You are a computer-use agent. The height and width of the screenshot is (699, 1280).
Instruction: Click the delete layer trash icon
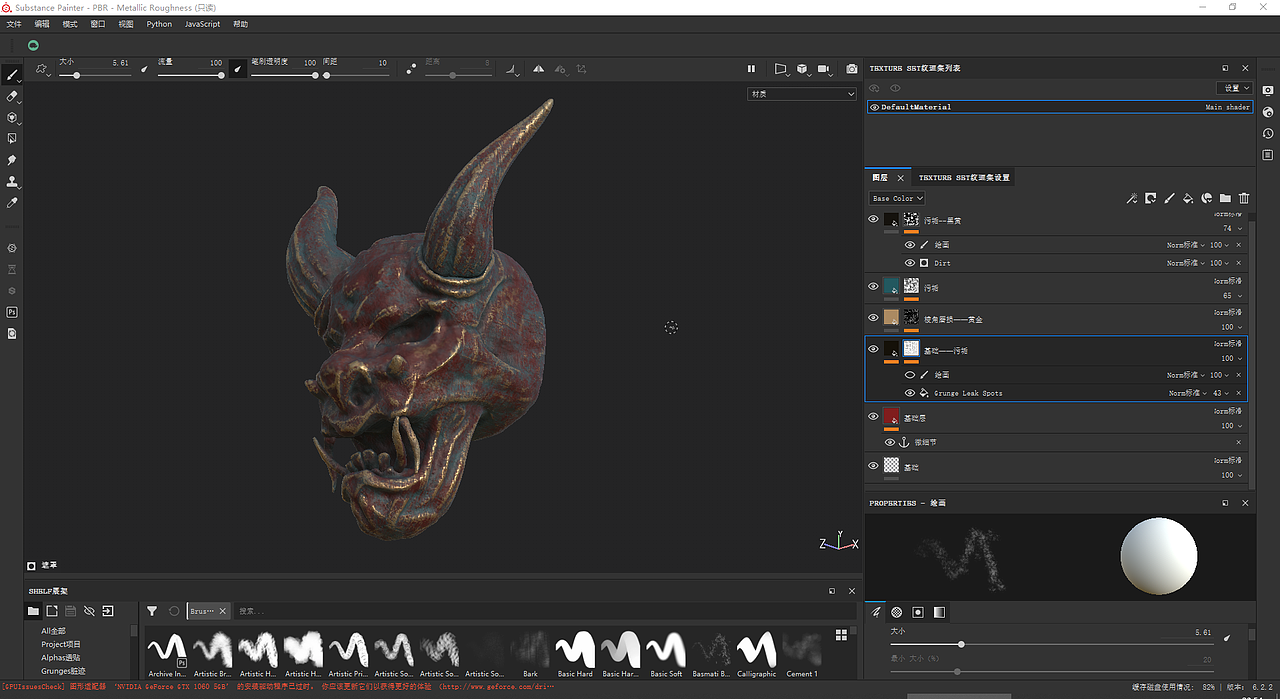coord(1244,199)
